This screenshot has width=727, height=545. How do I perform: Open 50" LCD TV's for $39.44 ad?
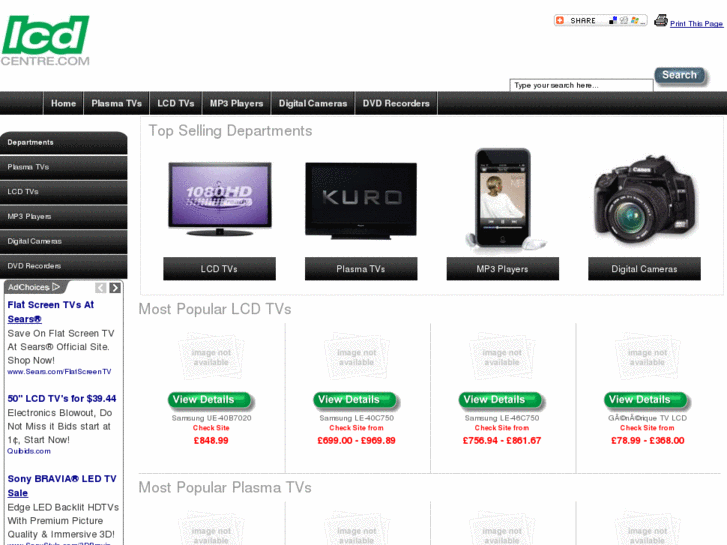[x=62, y=398]
